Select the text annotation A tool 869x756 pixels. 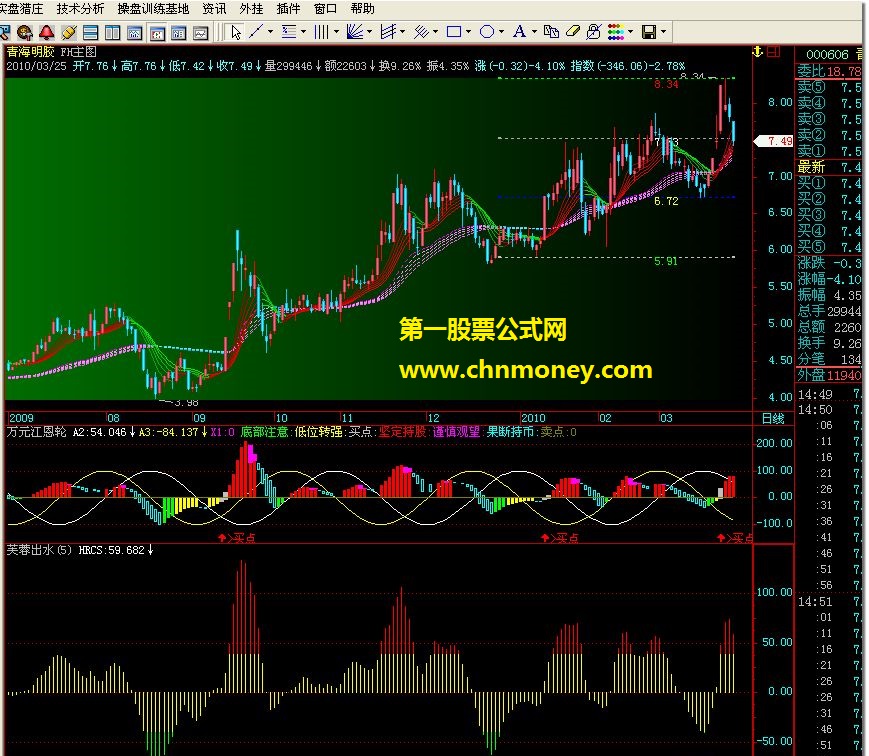point(519,32)
